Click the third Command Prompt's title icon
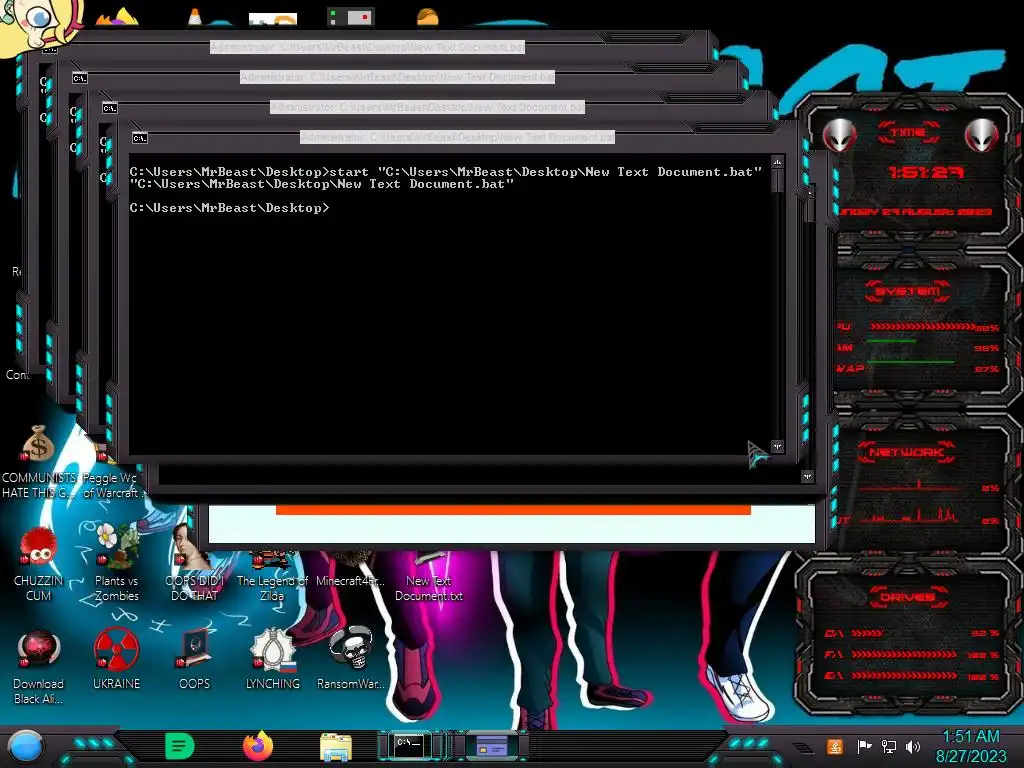This screenshot has height=768, width=1024. click(x=79, y=78)
